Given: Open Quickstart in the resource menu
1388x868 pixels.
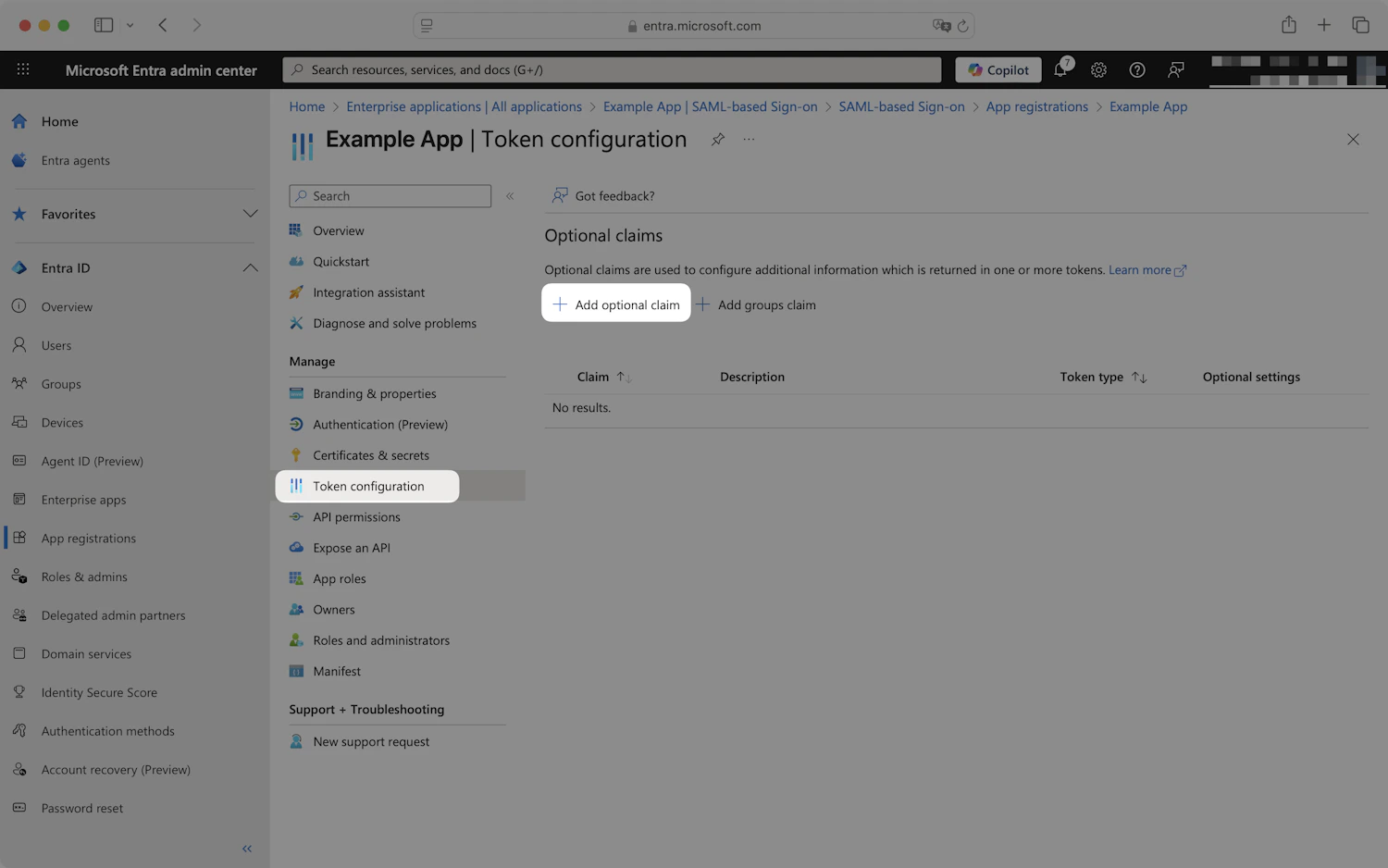Looking at the screenshot, I should pyautogui.click(x=341, y=261).
